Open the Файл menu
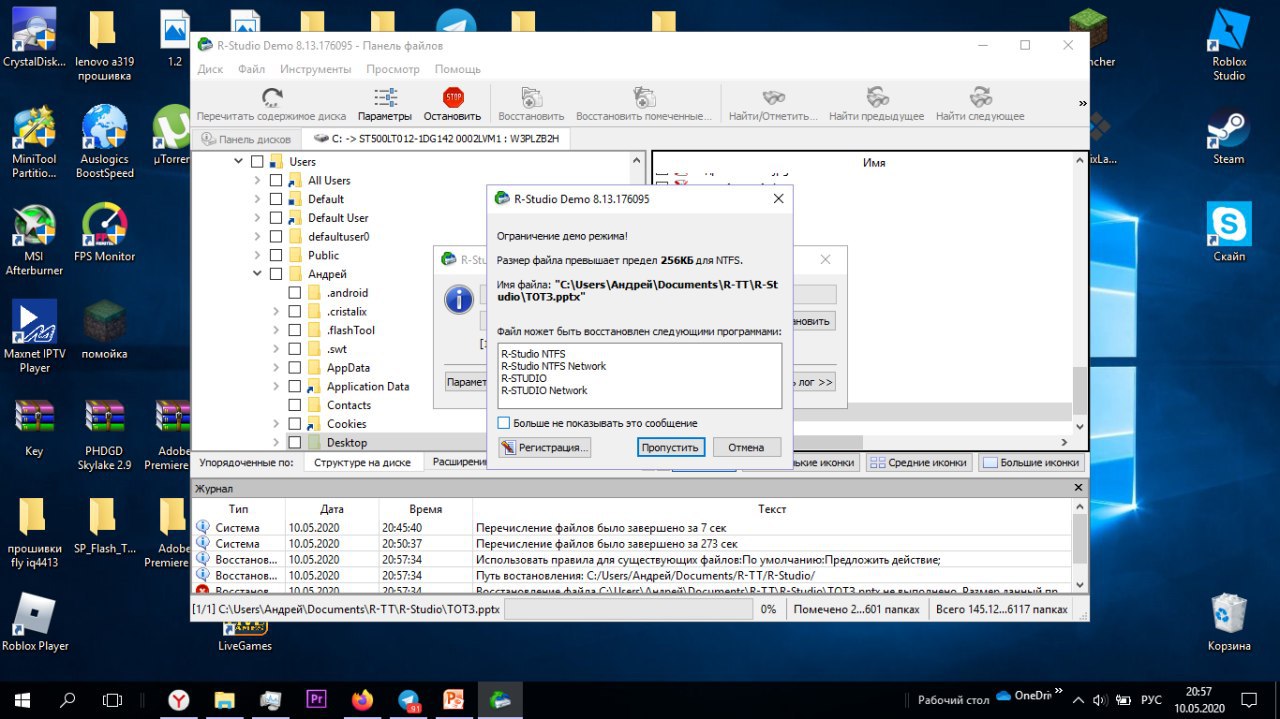This screenshot has height=719, width=1280. coord(251,69)
